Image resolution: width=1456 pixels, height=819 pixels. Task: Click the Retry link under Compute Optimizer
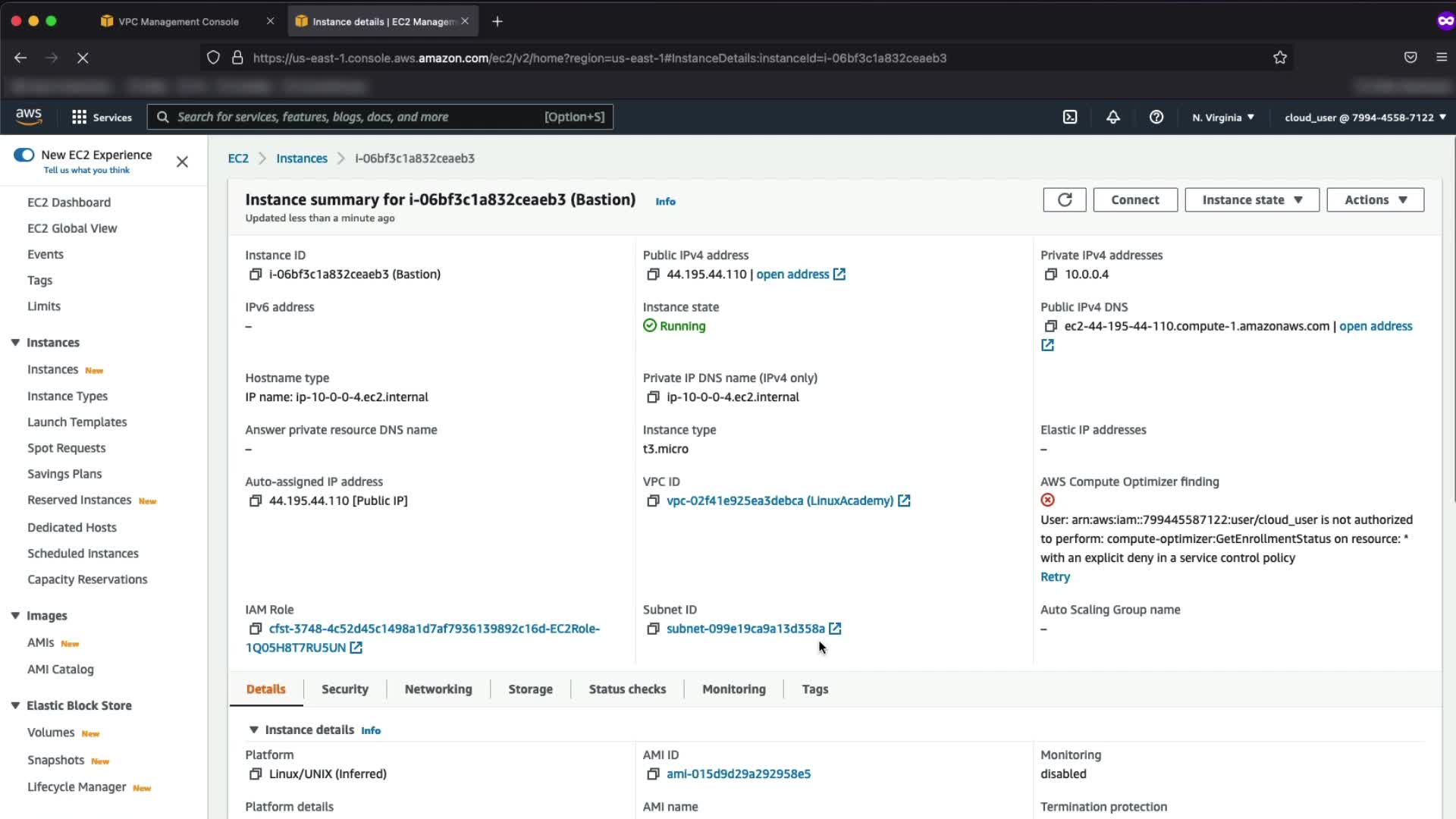(x=1055, y=577)
